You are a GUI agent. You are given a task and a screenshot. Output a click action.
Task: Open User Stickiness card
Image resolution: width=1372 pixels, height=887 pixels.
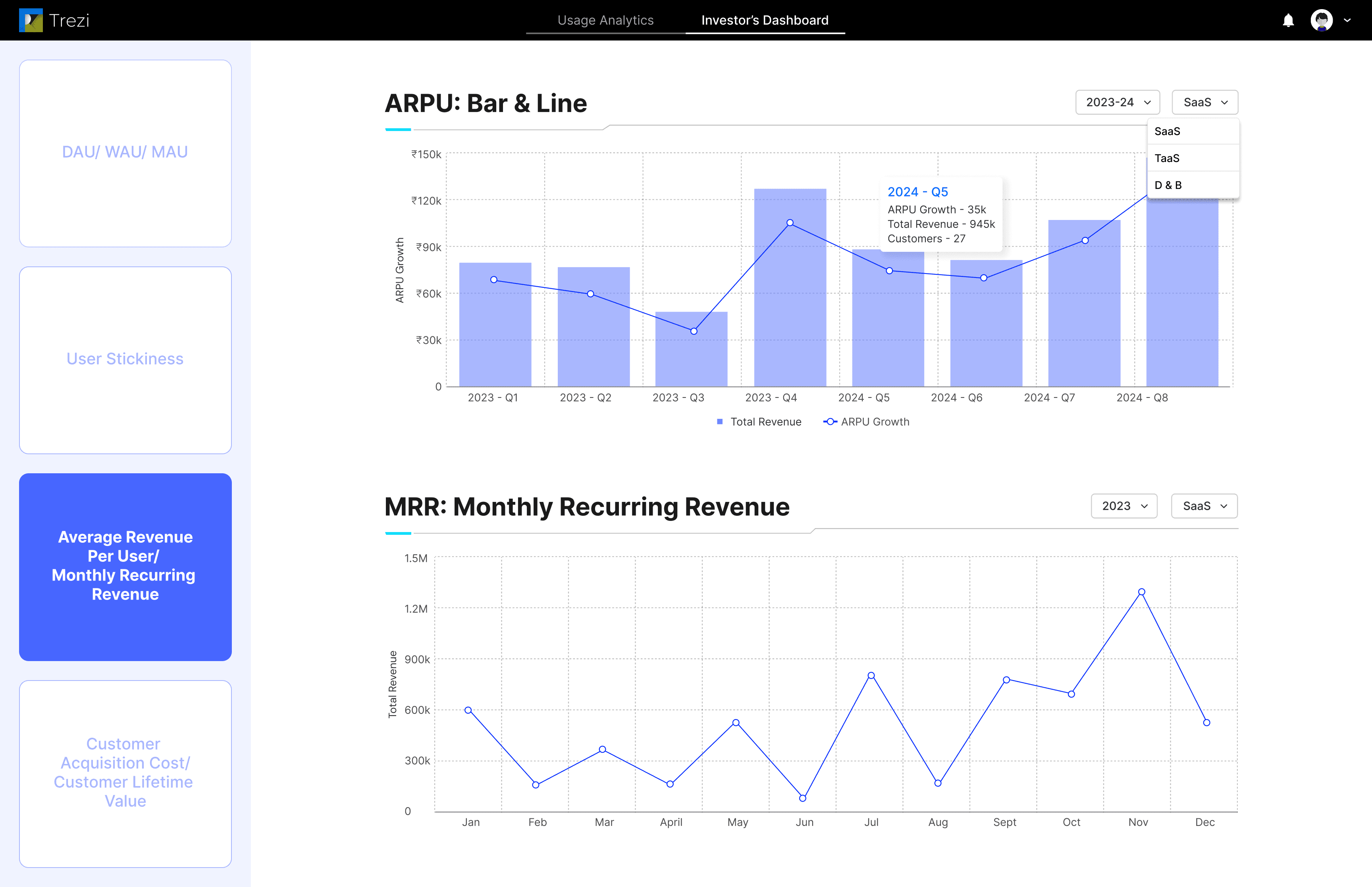coord(125,360)
